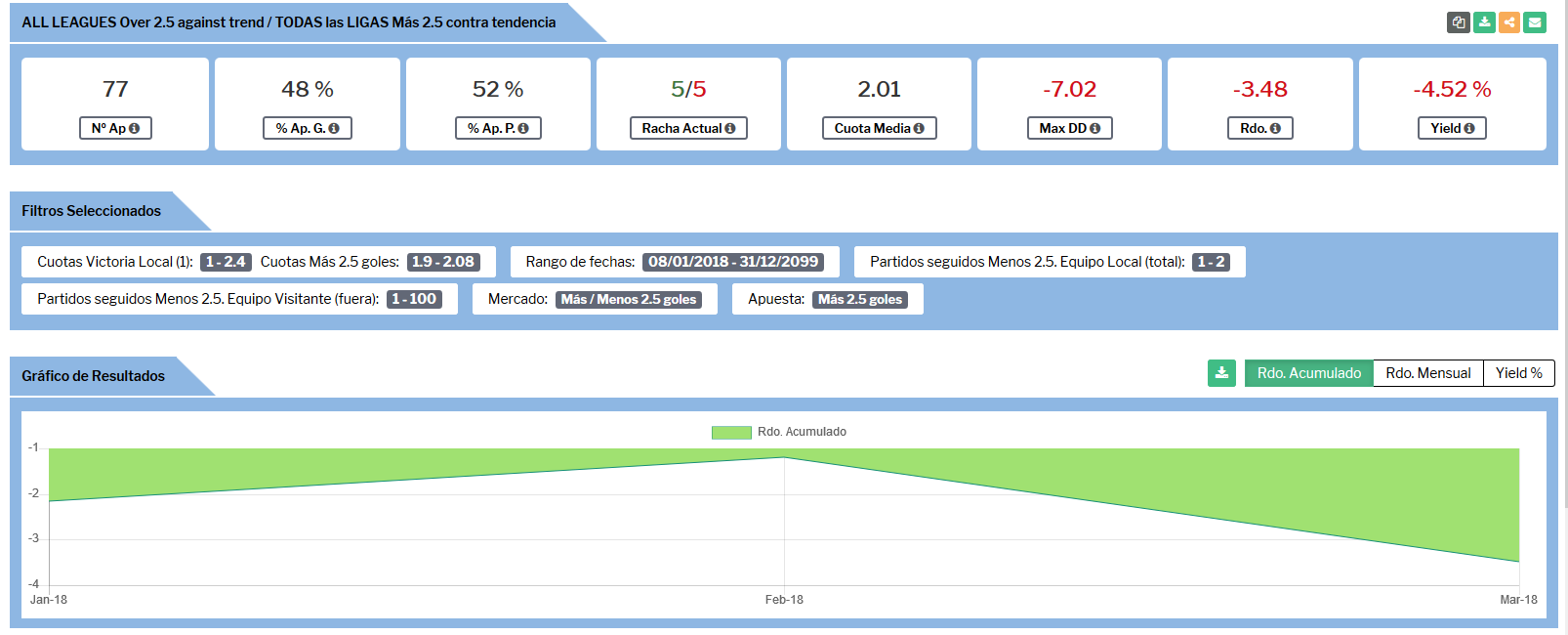Click the green email envelope icon
Viewport: 1568px width, 635px height.
click(1535, 22)
